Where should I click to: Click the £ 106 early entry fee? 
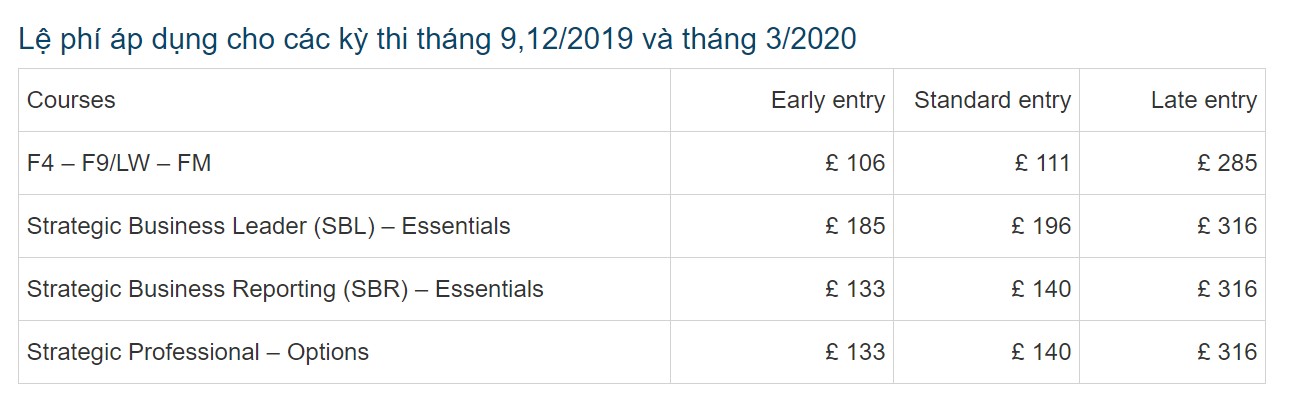click(x=855, y=163)
